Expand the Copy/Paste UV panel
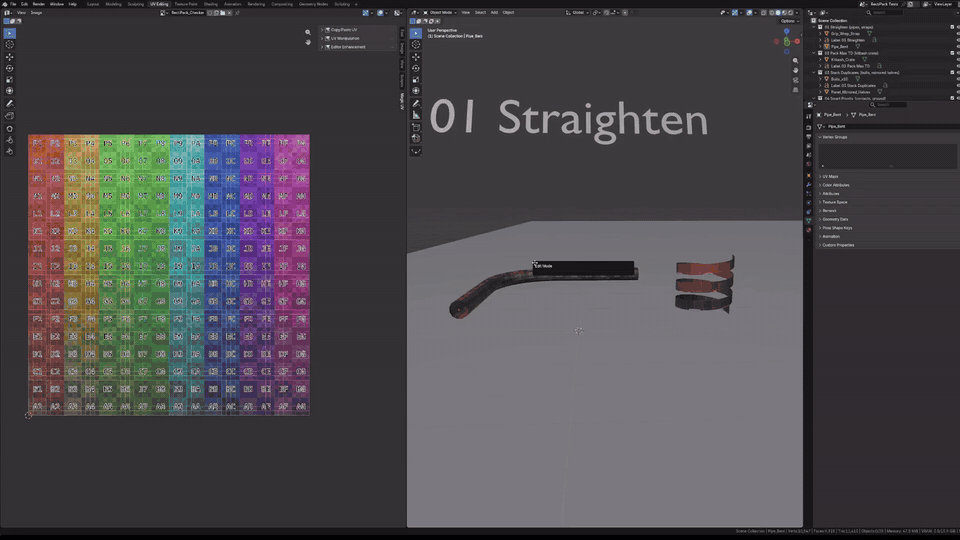Screen dimensions: 960x540 (358, 29)
